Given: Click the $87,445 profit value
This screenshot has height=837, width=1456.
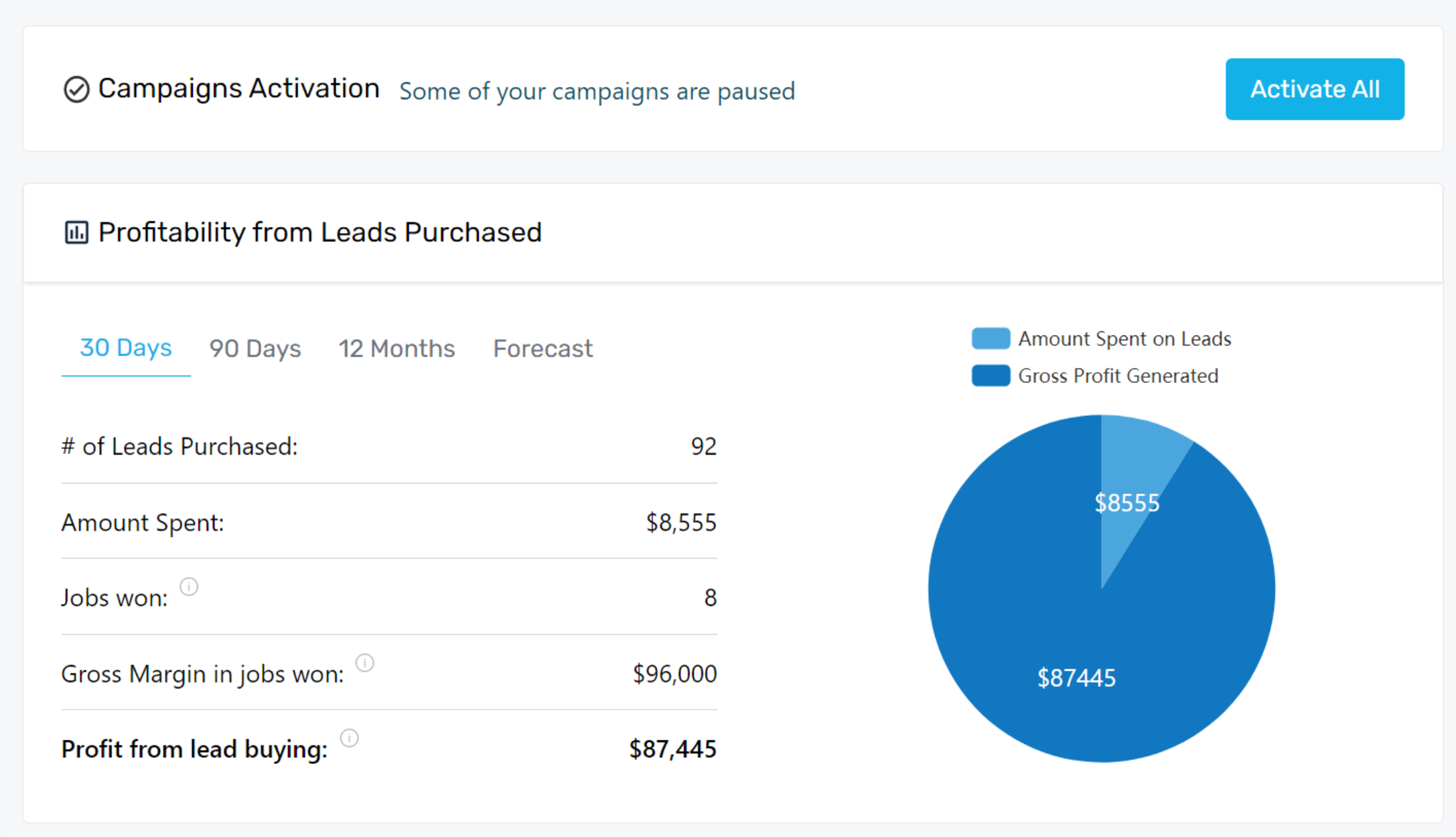Looking at the screenshot, I should [672, 749].
